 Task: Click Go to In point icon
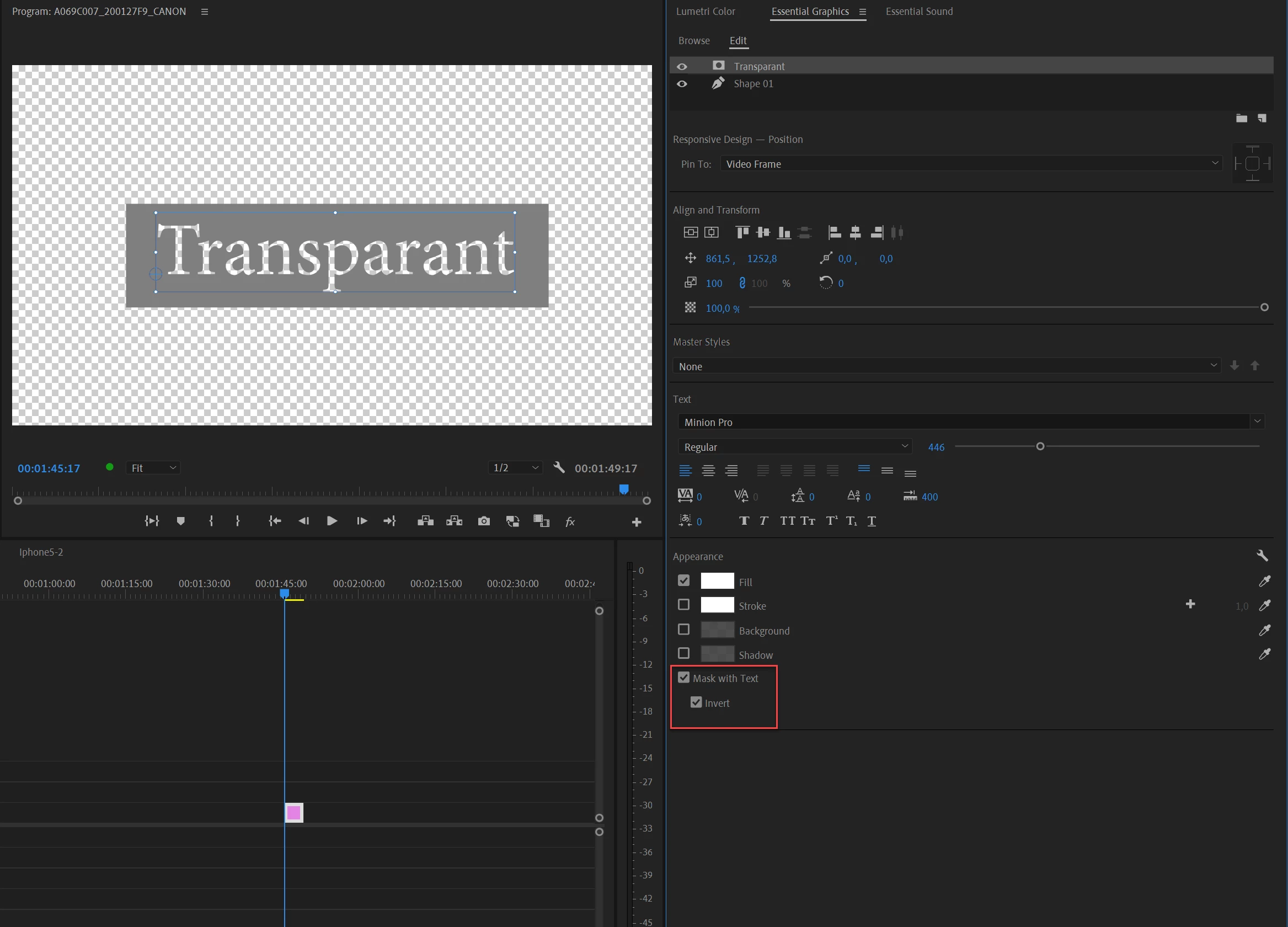coord(275,521)
